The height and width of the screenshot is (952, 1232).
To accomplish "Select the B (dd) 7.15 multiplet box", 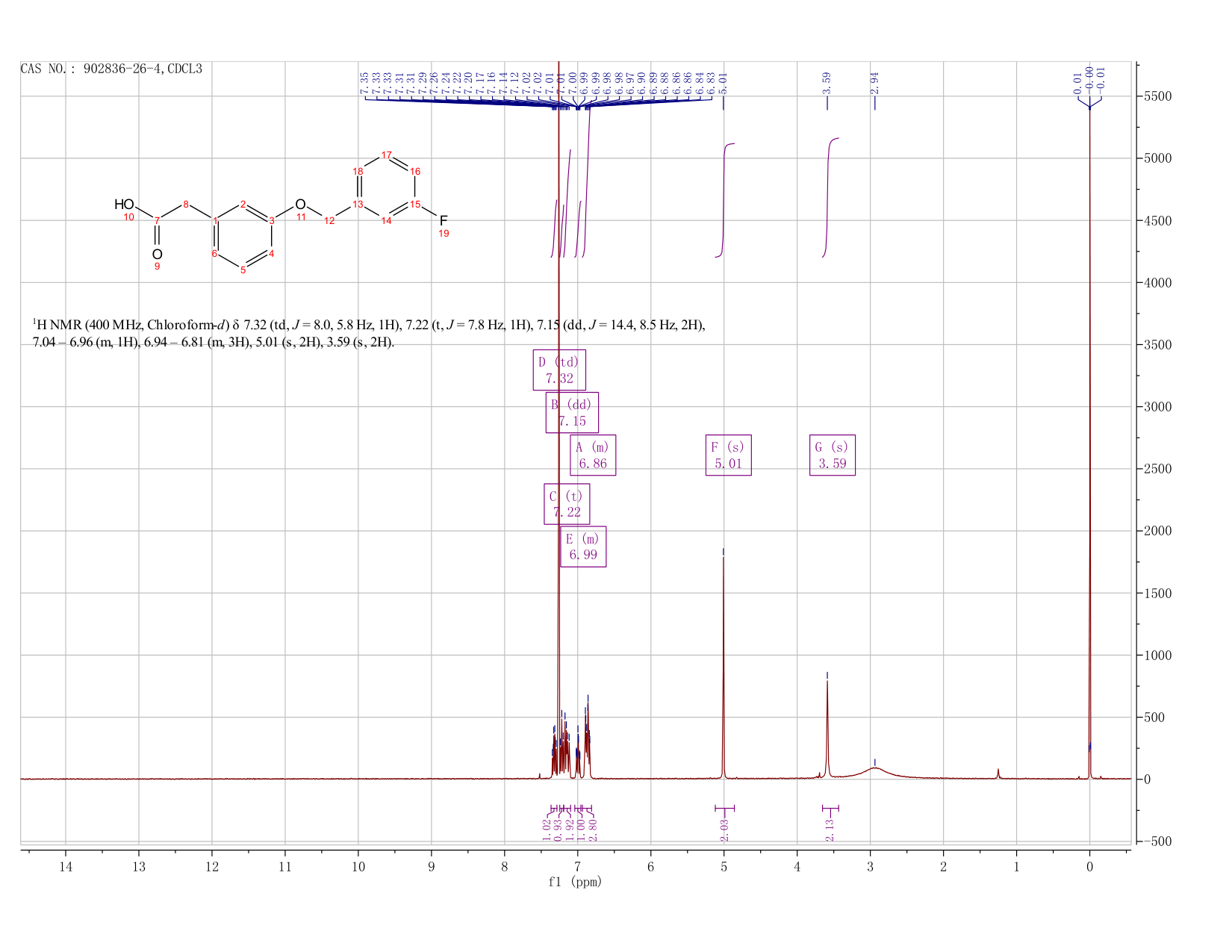I will [x=572, y=412].
